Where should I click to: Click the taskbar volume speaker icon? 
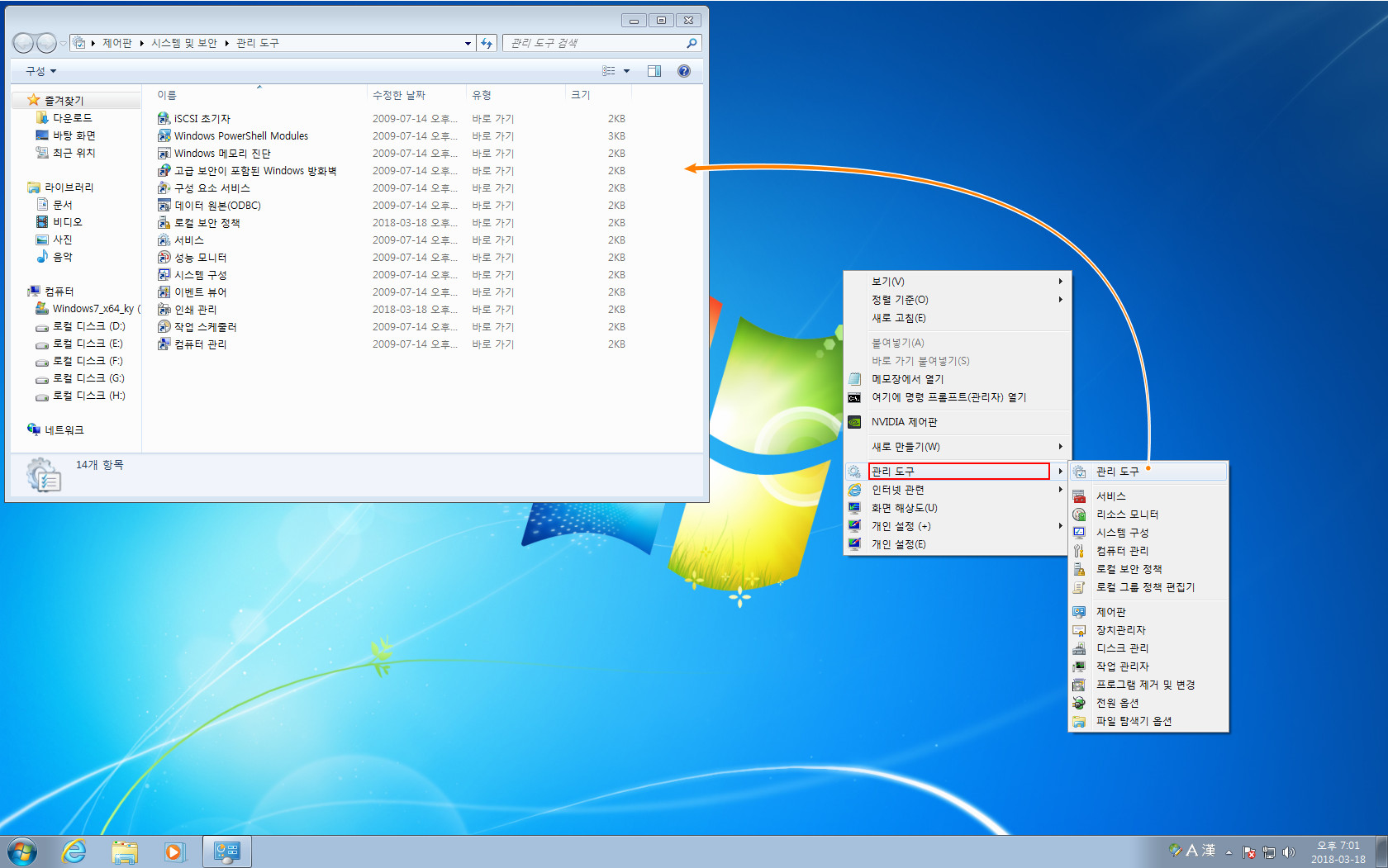pos(1288,852)
